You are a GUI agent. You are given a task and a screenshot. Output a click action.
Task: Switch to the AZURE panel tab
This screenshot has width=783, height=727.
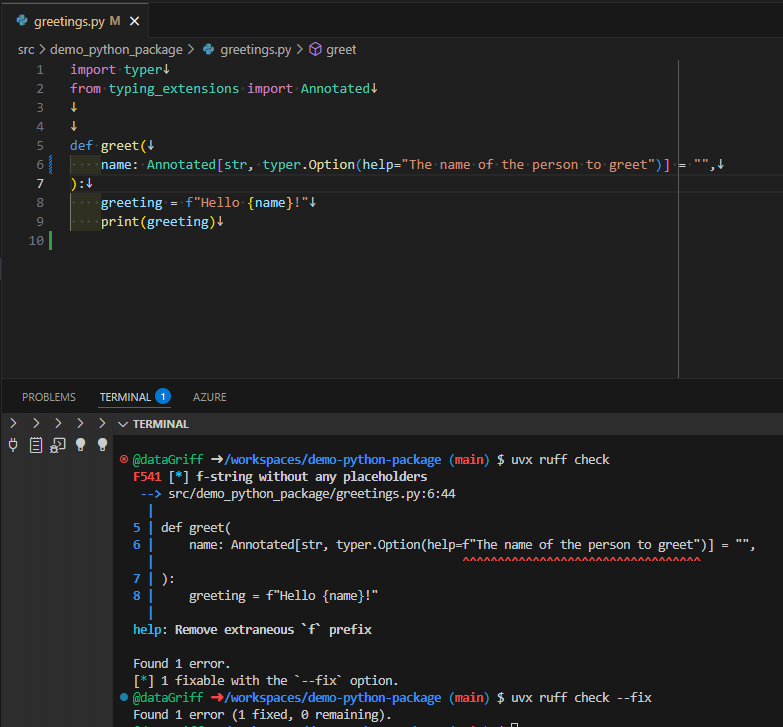[210, 397]
